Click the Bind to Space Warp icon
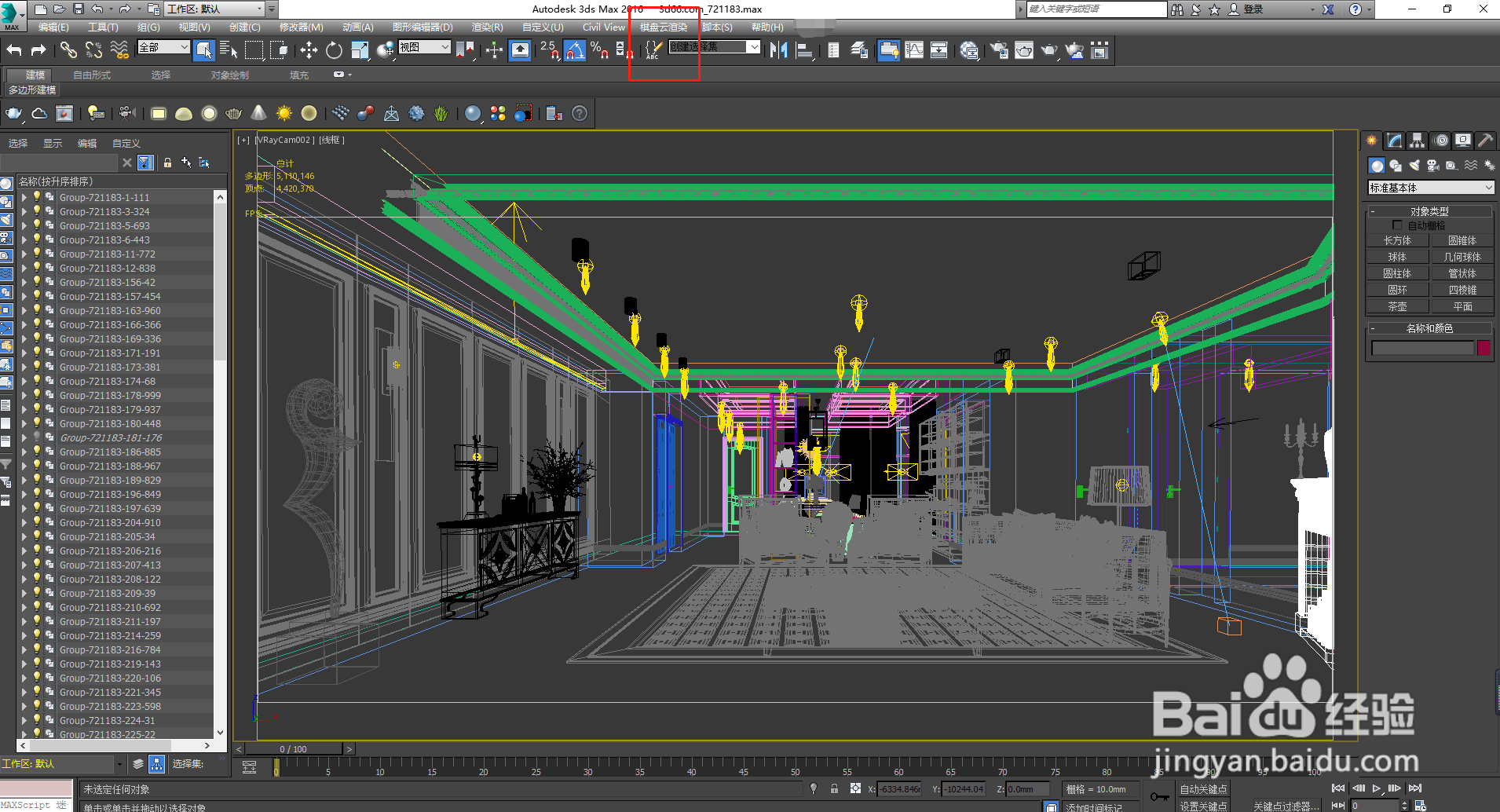Viewport: 1500px width, 812px height. [119, 50]
